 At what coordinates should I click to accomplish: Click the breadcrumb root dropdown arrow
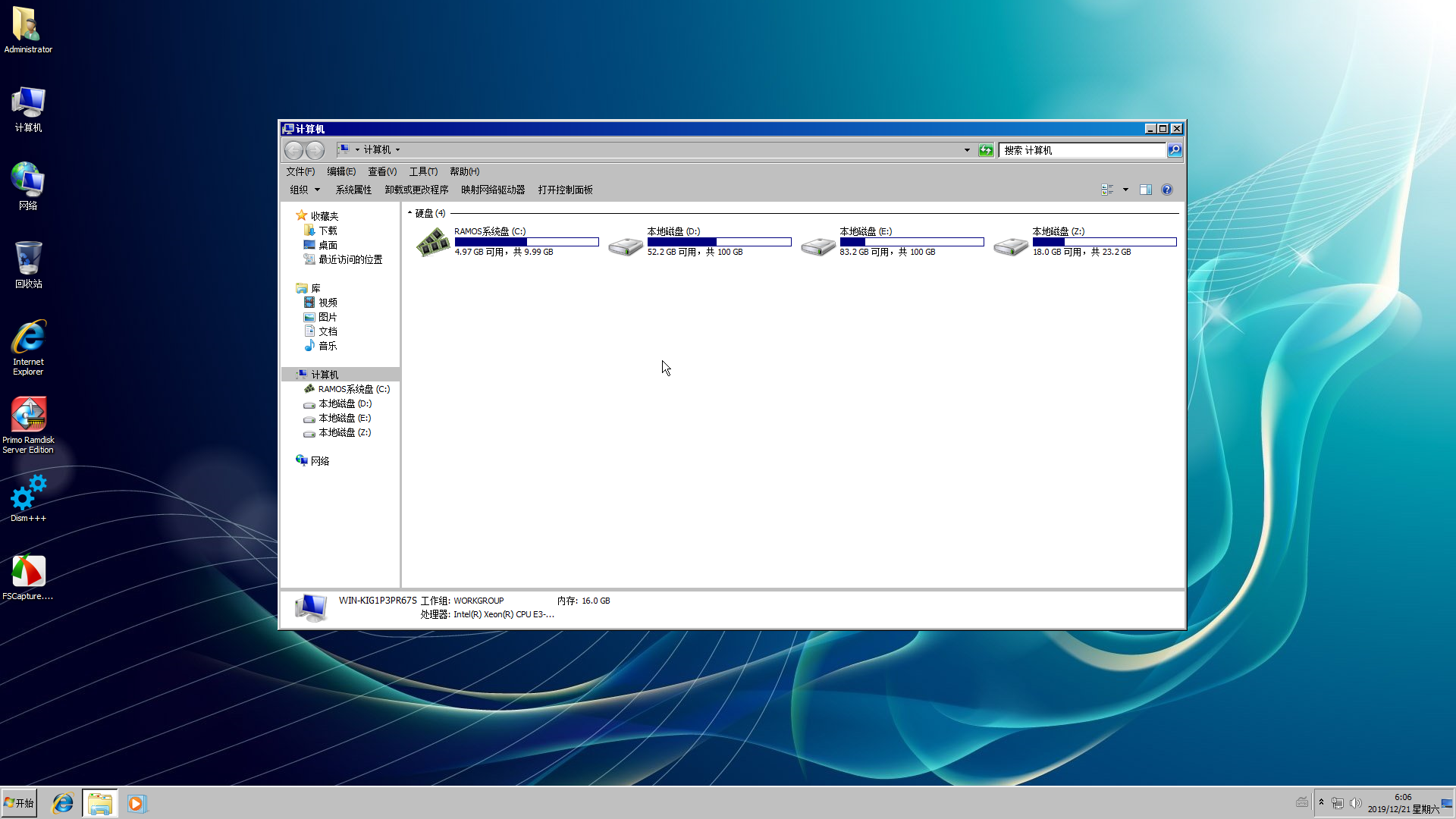pos(357,150)
